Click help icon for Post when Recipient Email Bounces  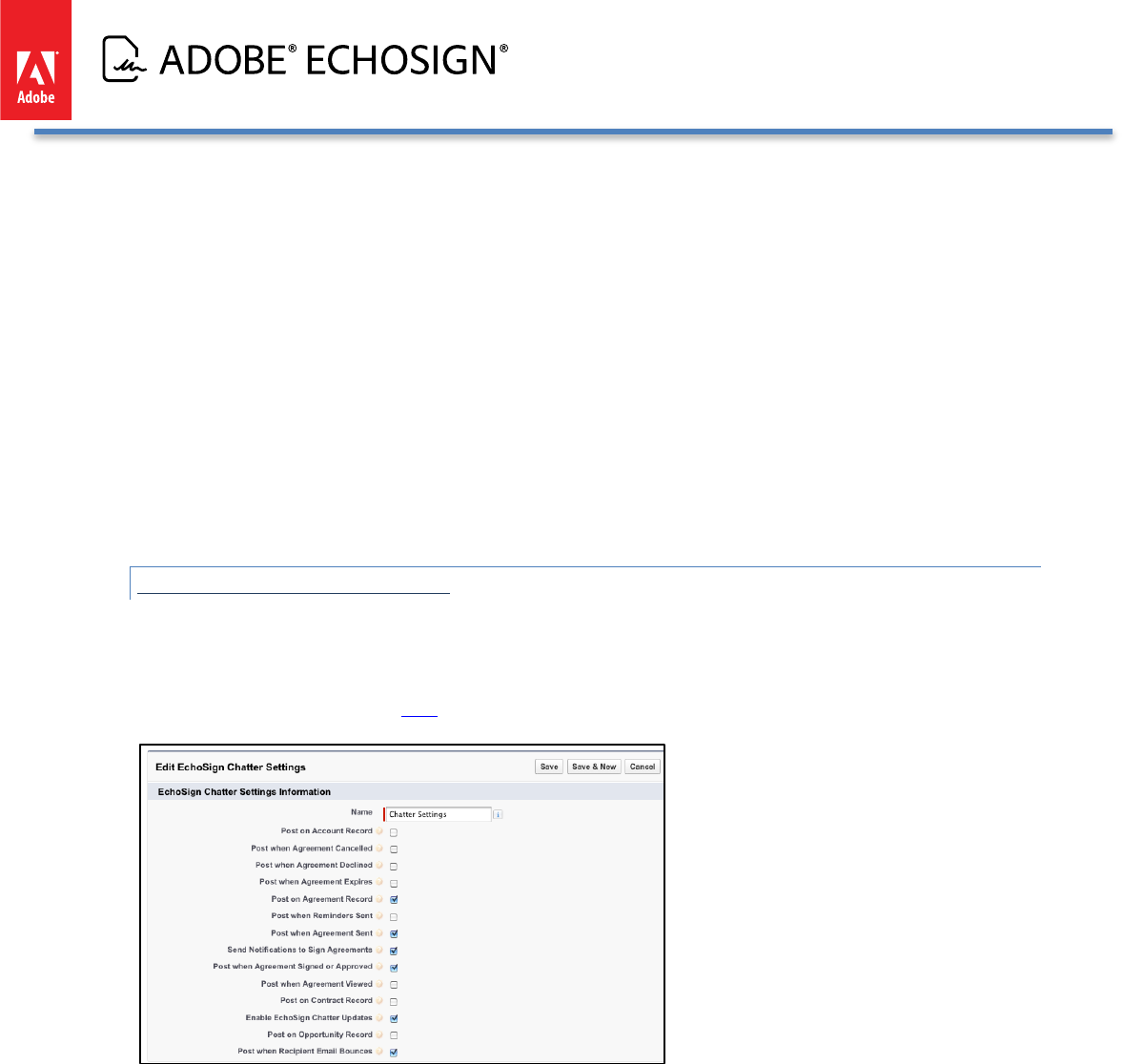coord(379,1052)
